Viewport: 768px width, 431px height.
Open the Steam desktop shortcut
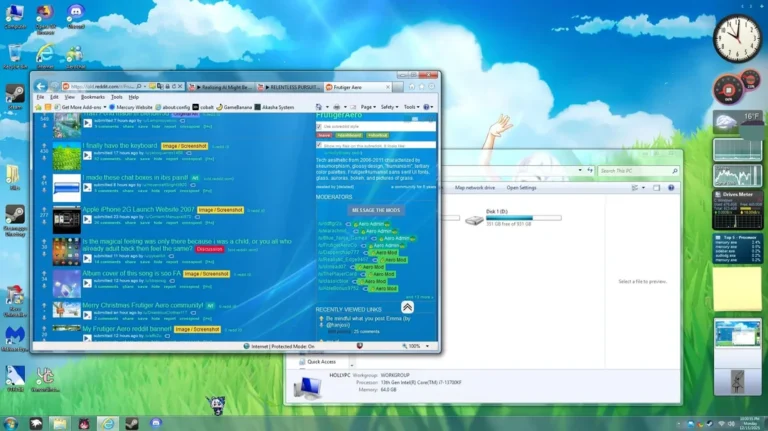[x=15, y=96]
